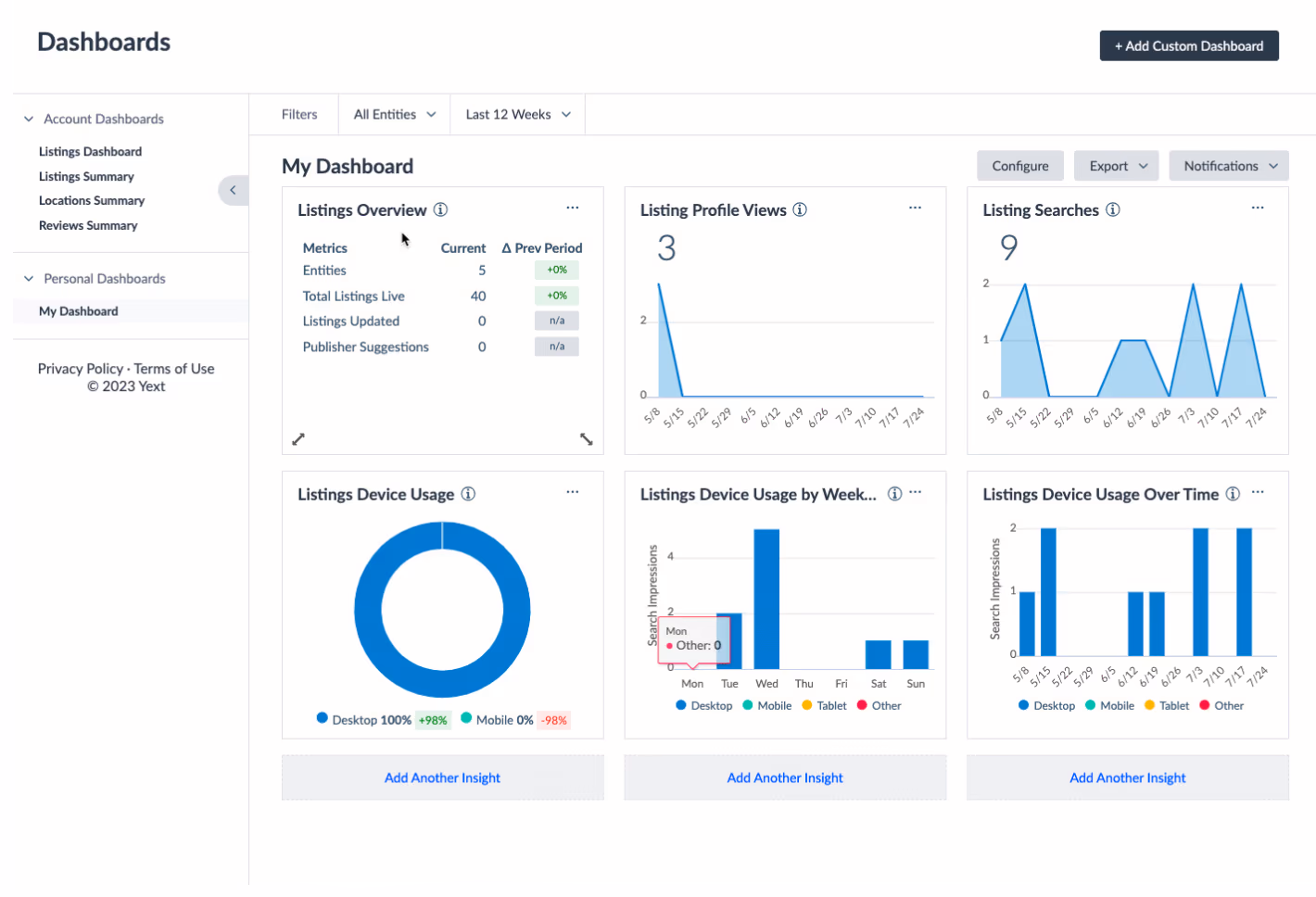The width and height of the screenshot is (1316, 897).
Task: Open All Entities dropdown
Action: pyautogui.click(x=395, y=114)
